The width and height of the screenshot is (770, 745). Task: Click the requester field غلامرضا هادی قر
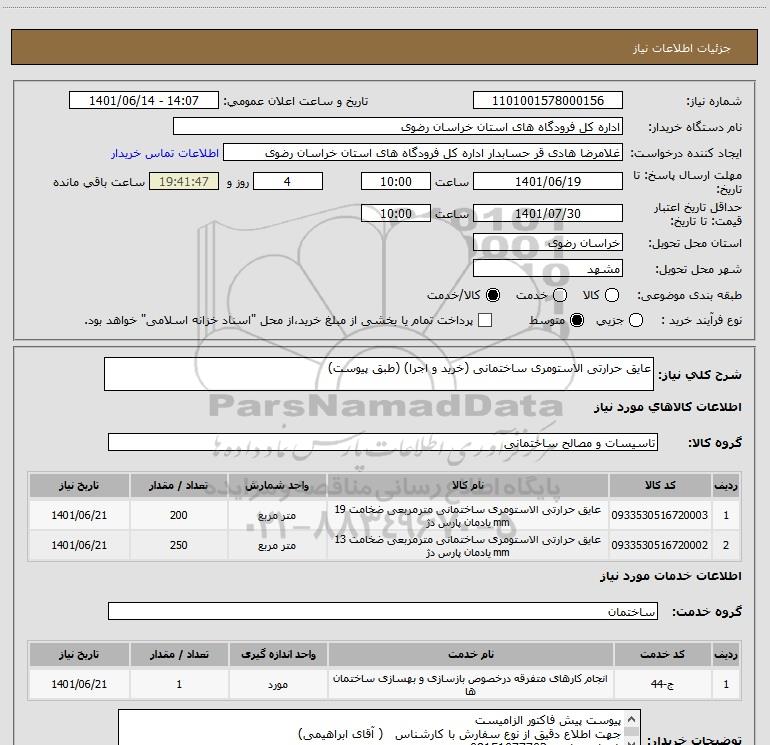(x=423, y=153)
